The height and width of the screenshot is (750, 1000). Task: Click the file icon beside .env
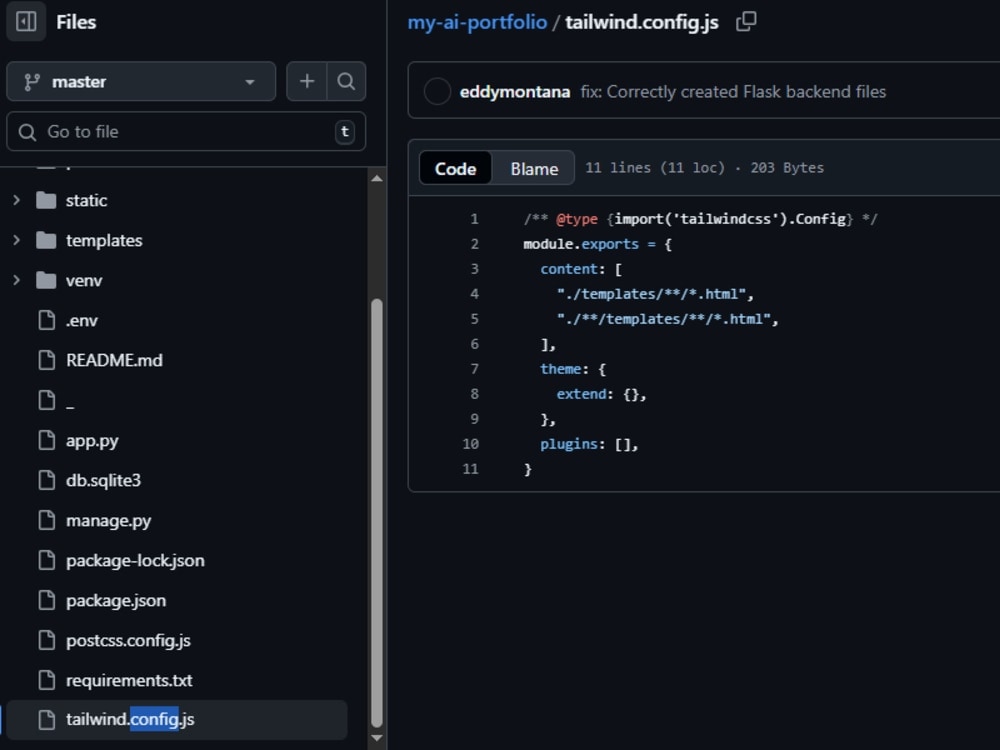coord(47,320)
